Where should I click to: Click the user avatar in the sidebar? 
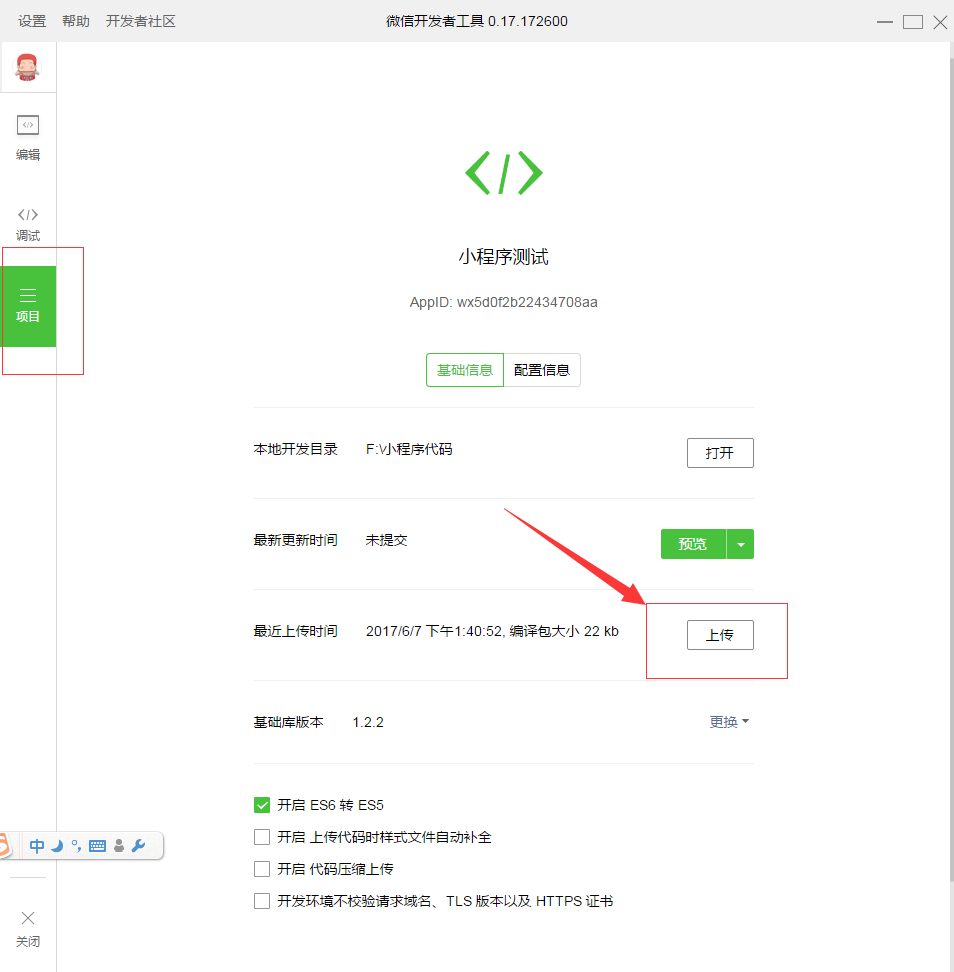pyautogui.click(x=28, y=68)
